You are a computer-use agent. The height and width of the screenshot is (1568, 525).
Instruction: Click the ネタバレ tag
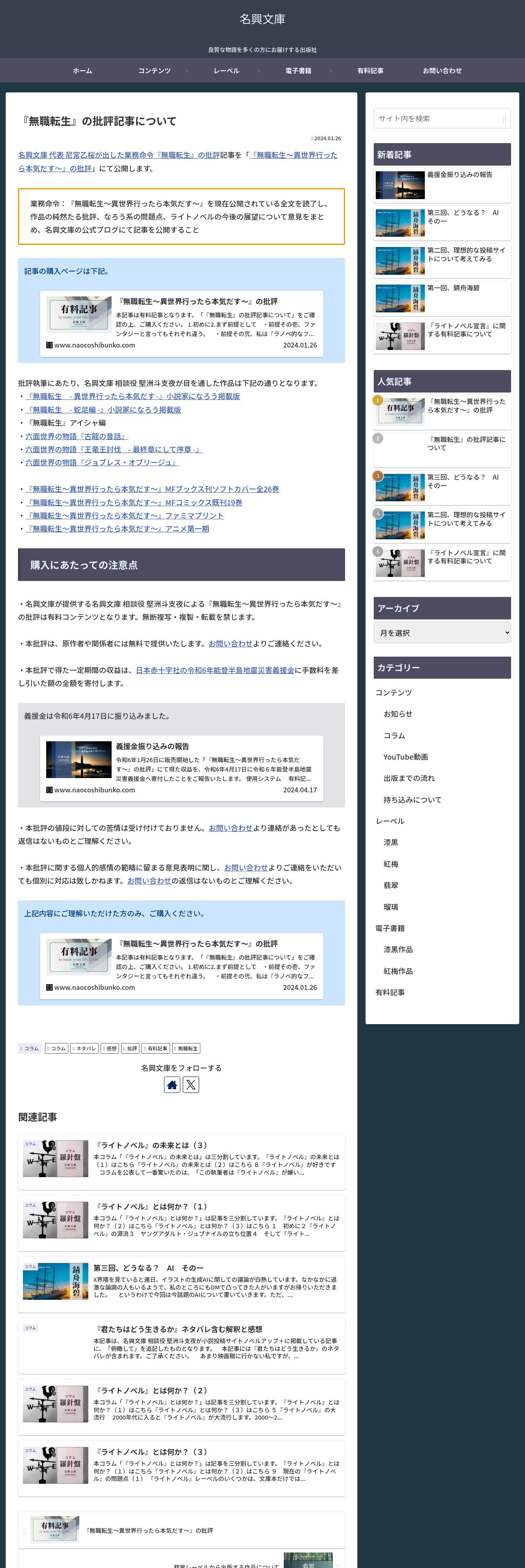(x=84, y=1048)
